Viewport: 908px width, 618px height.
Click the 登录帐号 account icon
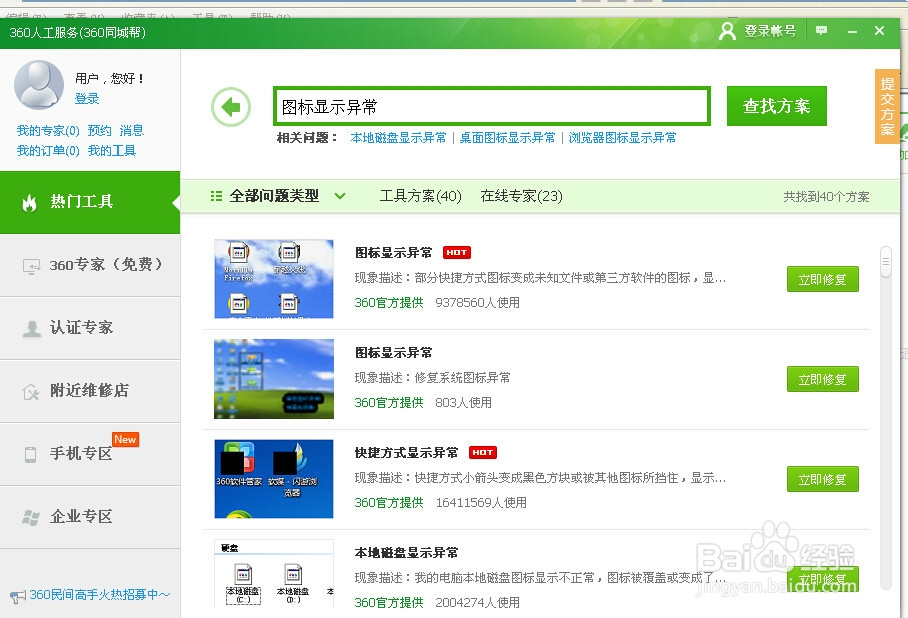click(x=726, y=31)
